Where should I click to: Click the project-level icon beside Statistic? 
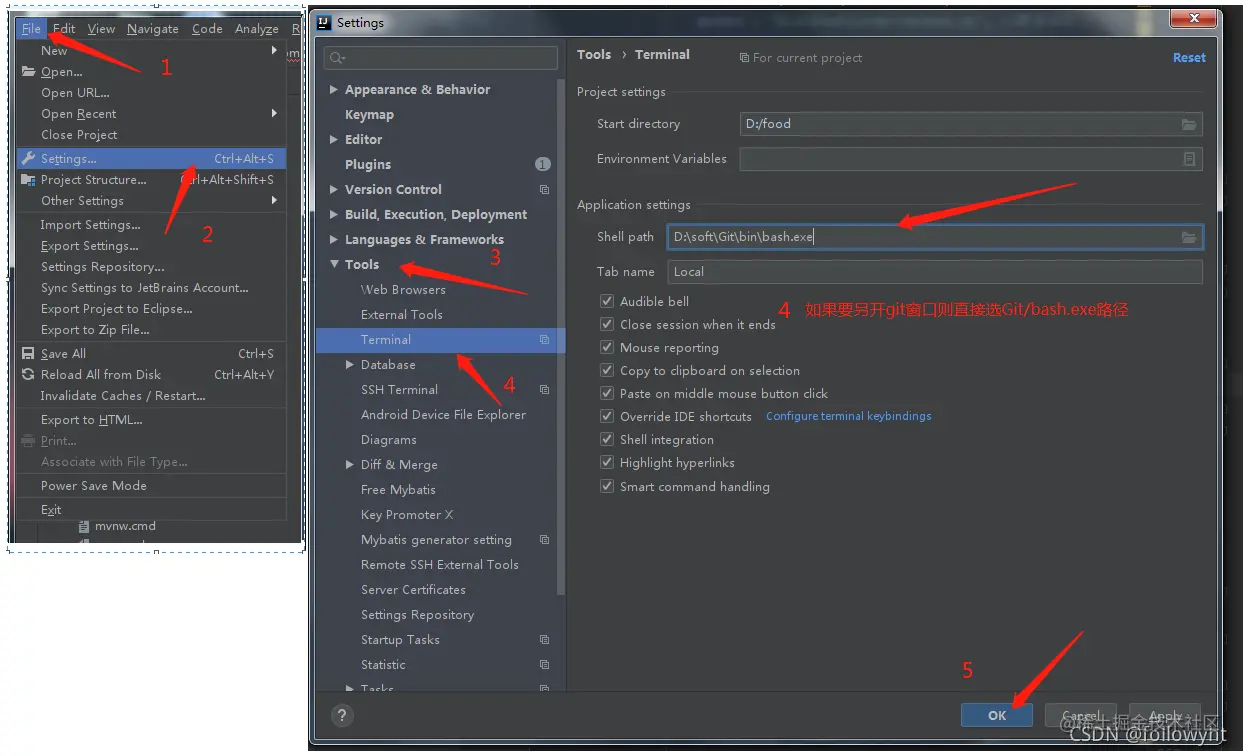544,665
